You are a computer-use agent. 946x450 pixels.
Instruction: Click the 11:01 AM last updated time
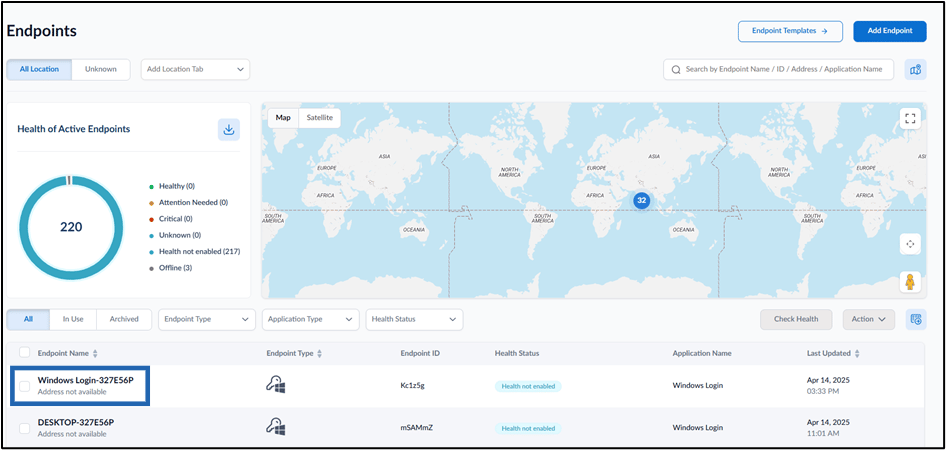coord(821,434)
